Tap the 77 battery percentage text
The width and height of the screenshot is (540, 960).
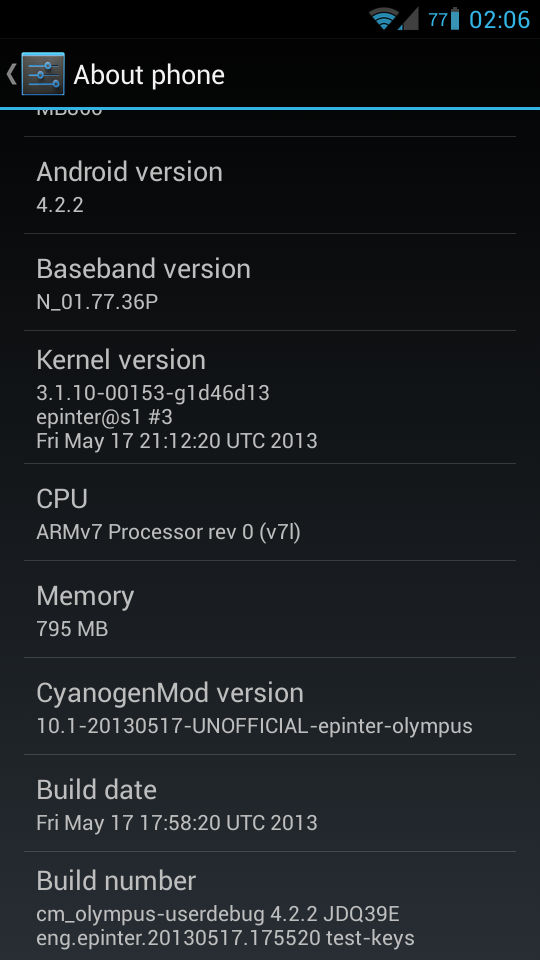pyautogui.click(x=438, y=20)
